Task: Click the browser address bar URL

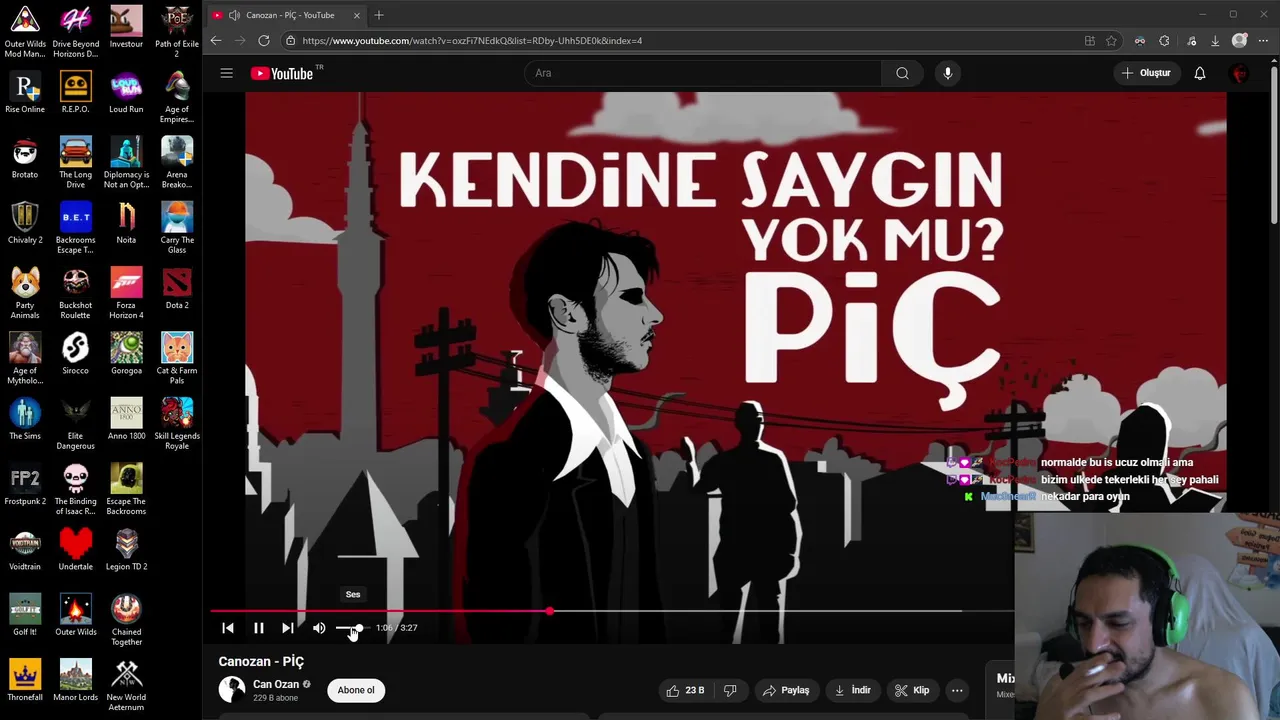Action: [472, 41]
